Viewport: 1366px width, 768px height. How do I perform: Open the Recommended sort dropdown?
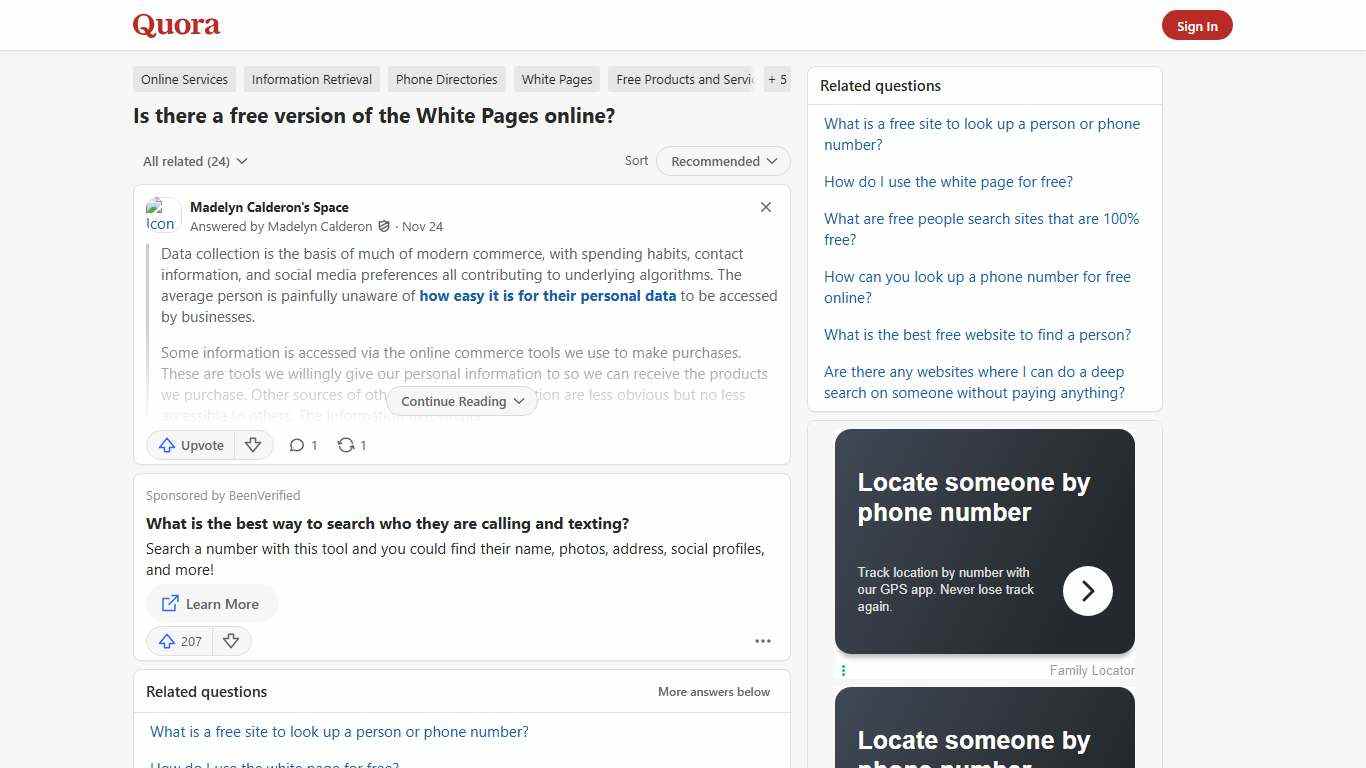point(722,161)
